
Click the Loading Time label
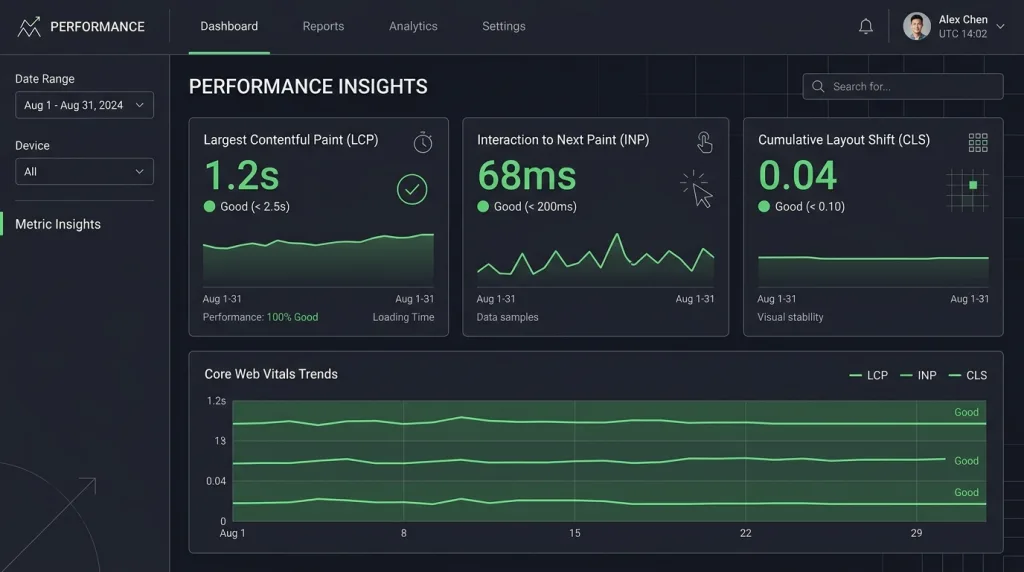[x=403, y=317]
